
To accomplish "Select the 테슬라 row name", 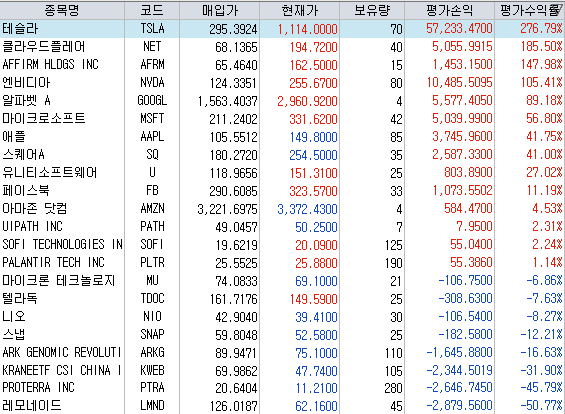I will coord(20,29).
